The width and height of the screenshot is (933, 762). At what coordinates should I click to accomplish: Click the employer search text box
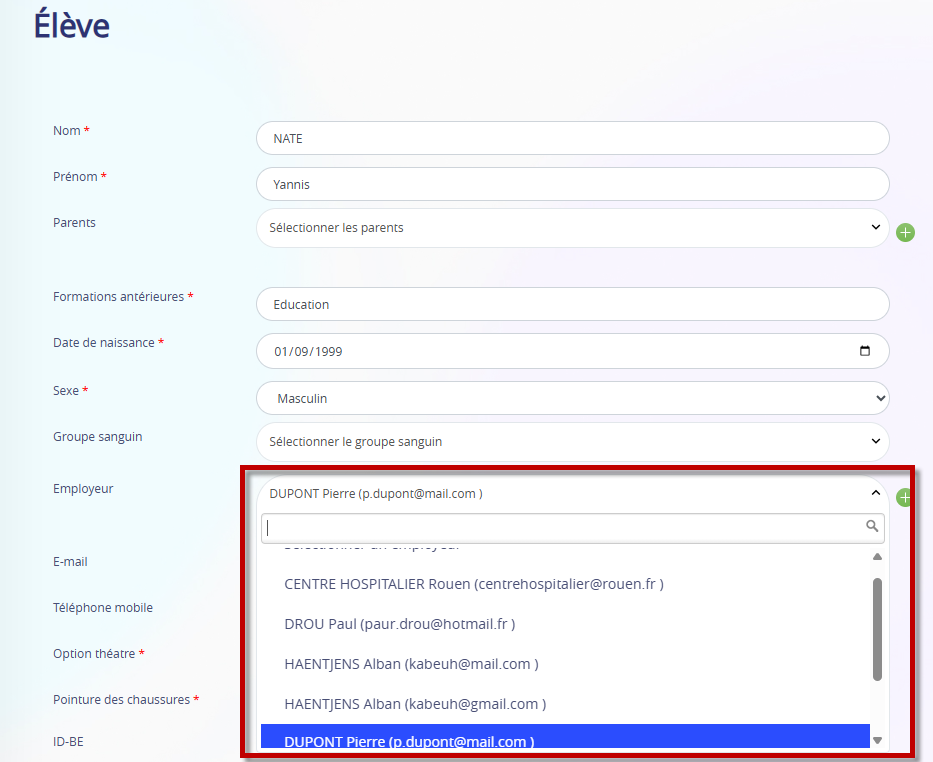click(x=572, y=528)
